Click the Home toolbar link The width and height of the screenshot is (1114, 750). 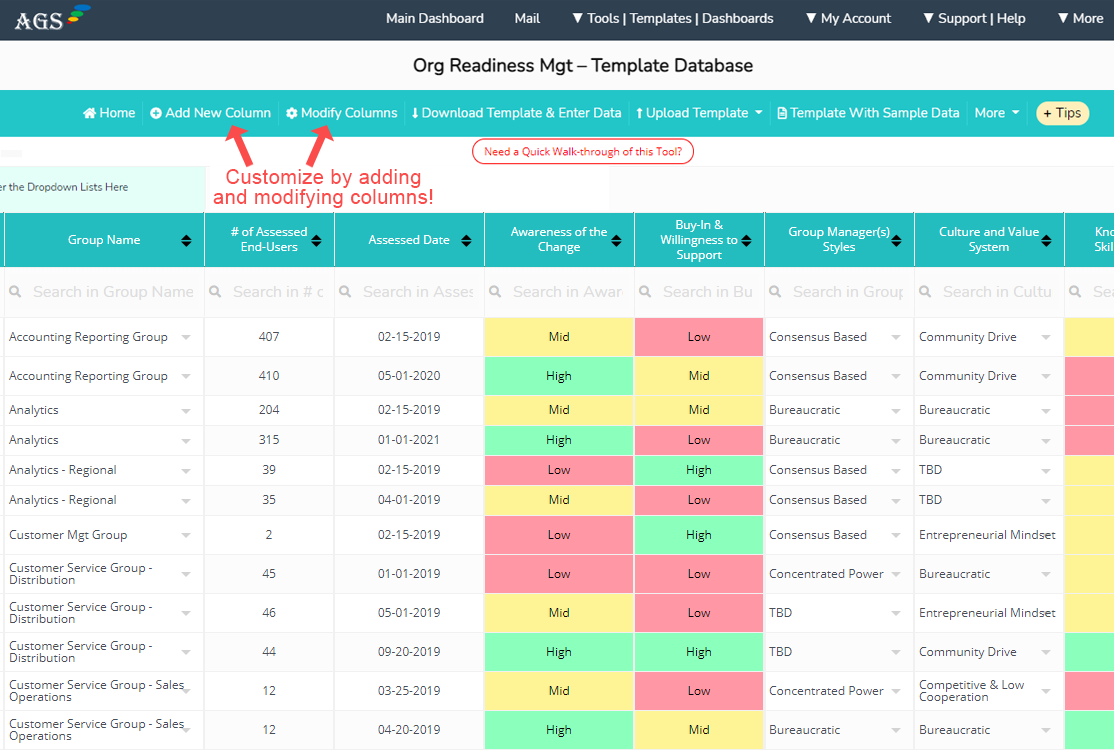coord(109,113)
